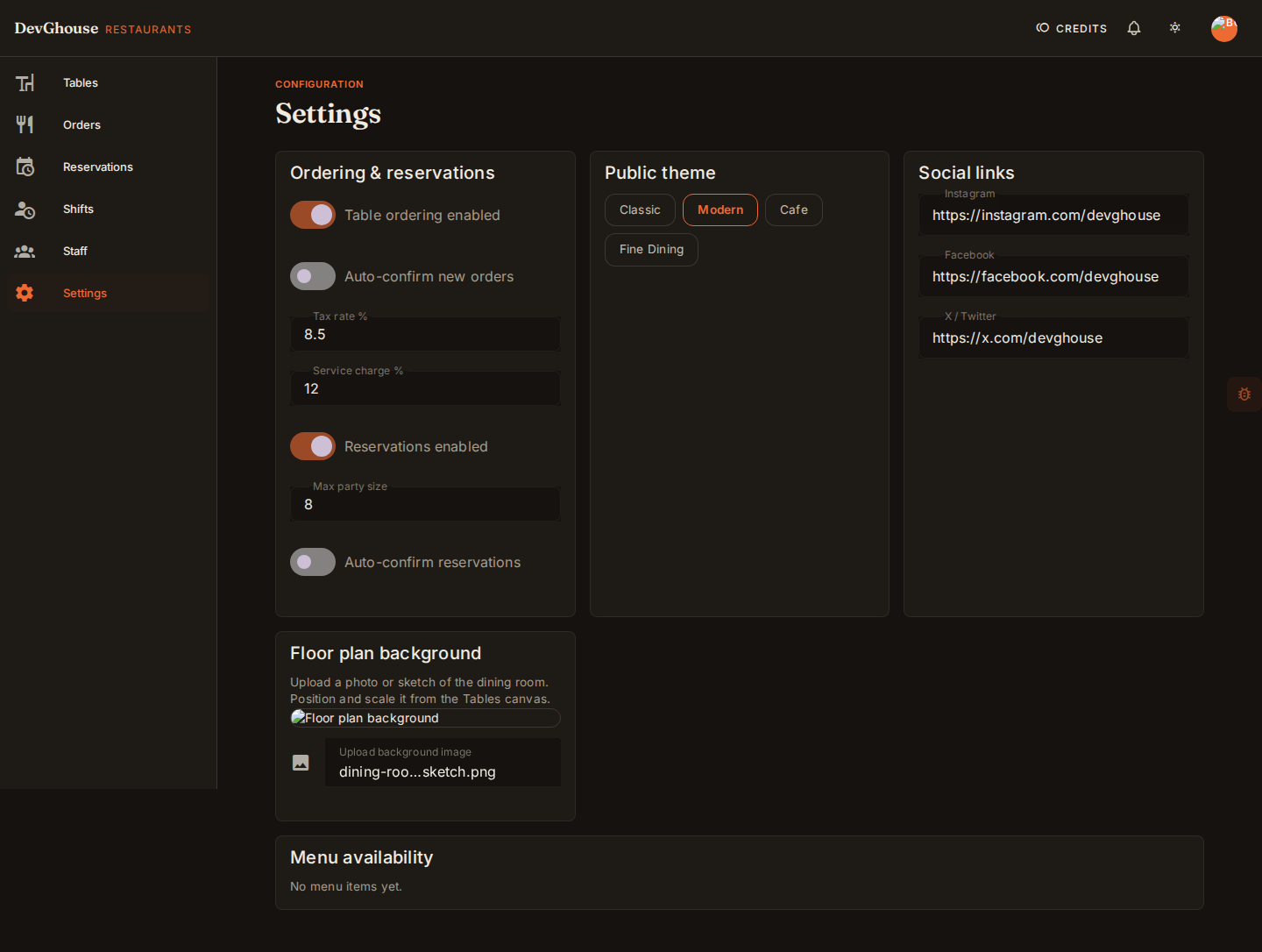This screenshot has height=952, width=1262.
Task: Click the 'Menu availability' heading
Action: tap(362, 858)
